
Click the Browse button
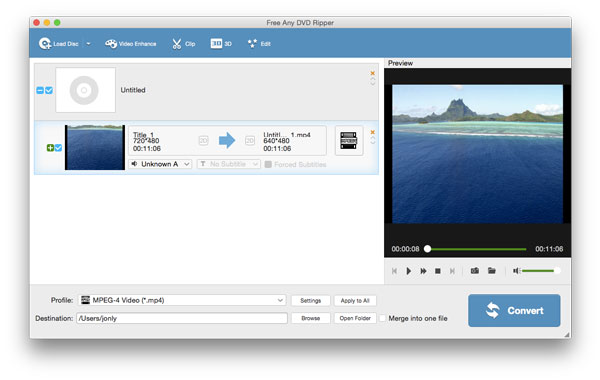coord(310,318)
